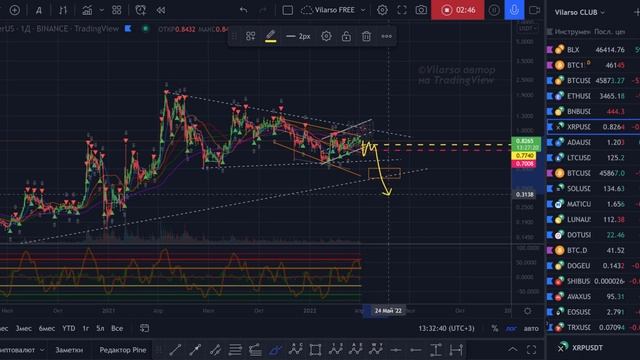Redo the chart action
Screen dimensions: 640x360
263,10
